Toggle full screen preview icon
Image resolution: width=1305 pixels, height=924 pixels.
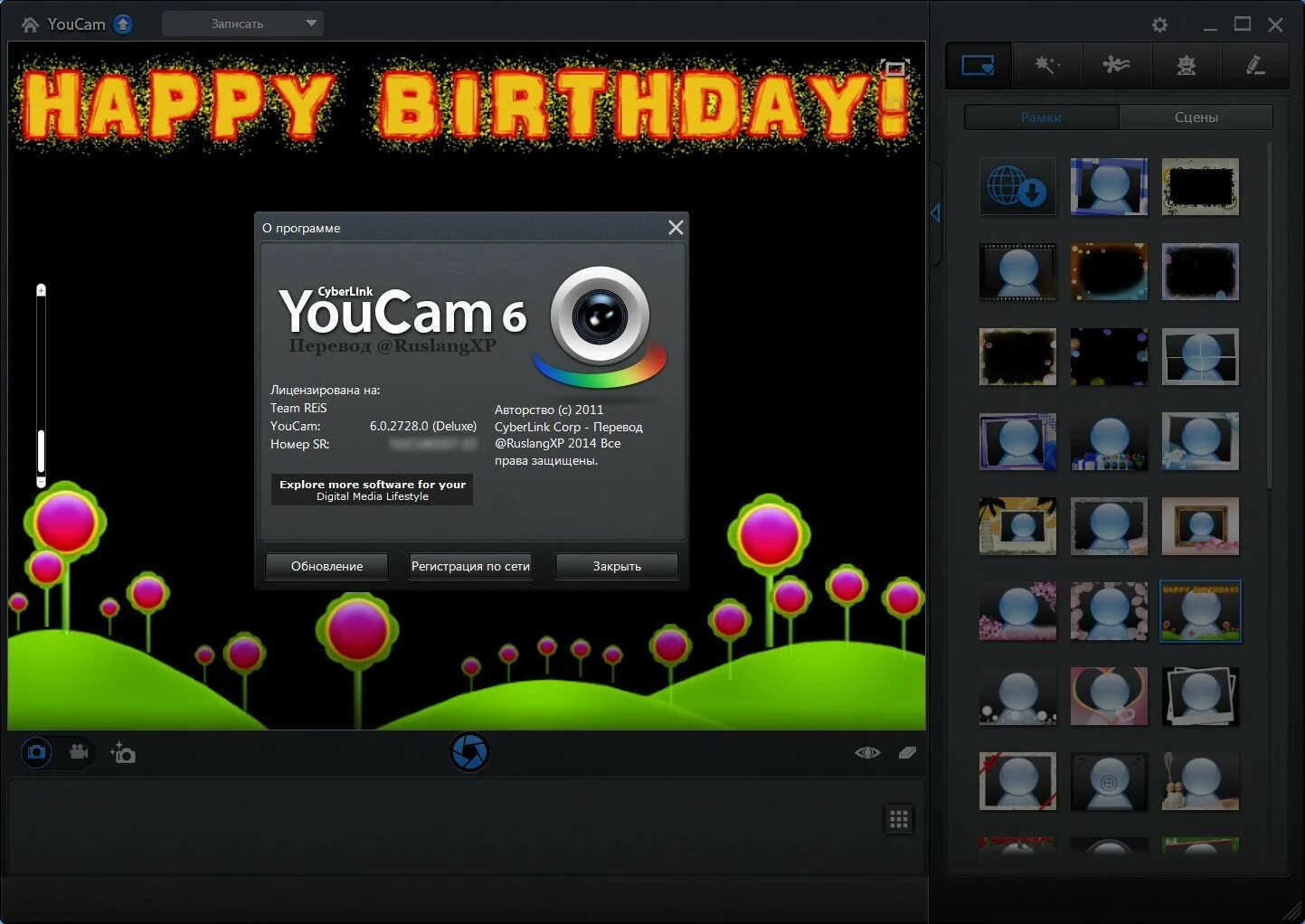[x=894, y=69]
